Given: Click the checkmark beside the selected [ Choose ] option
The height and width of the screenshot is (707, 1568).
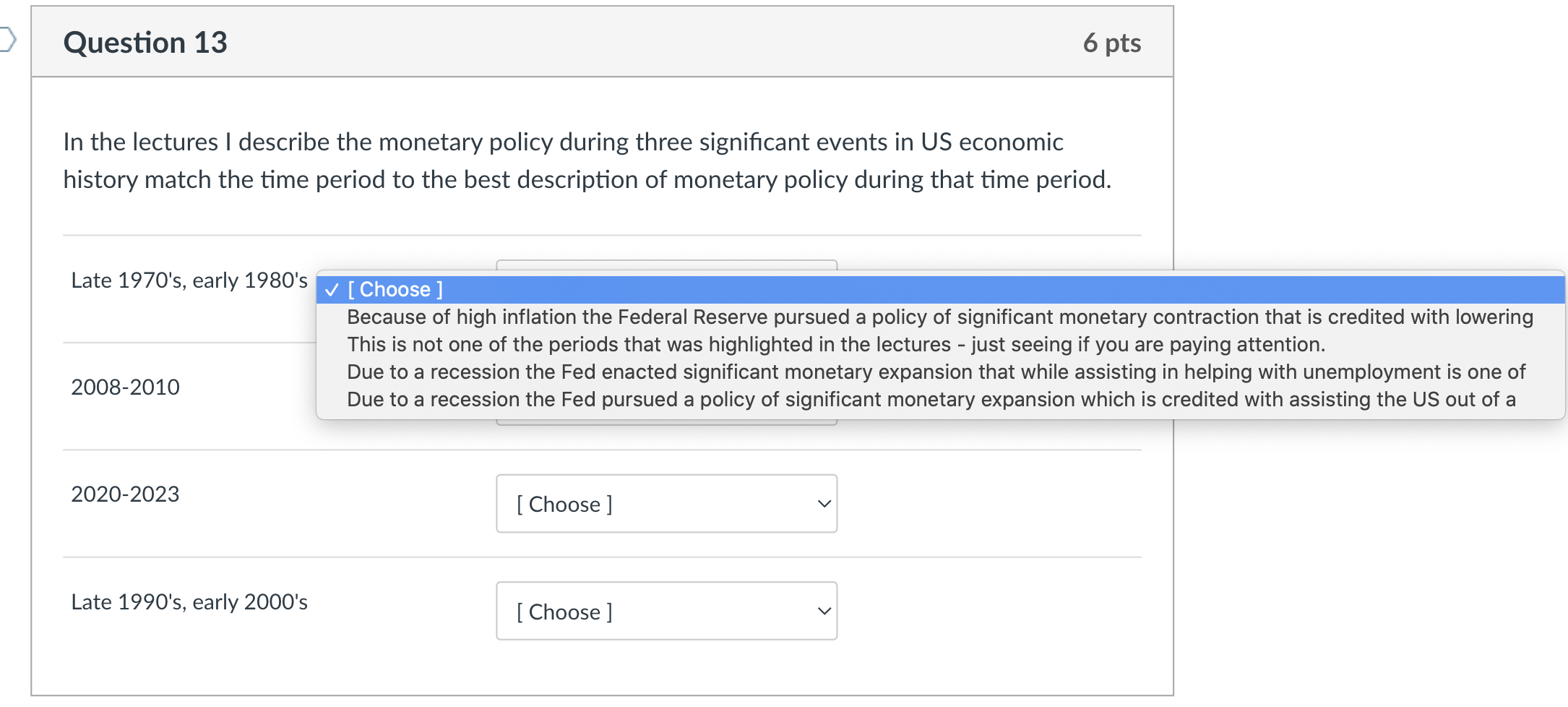Looking at the screenshot, I should (x=332, y=290).
